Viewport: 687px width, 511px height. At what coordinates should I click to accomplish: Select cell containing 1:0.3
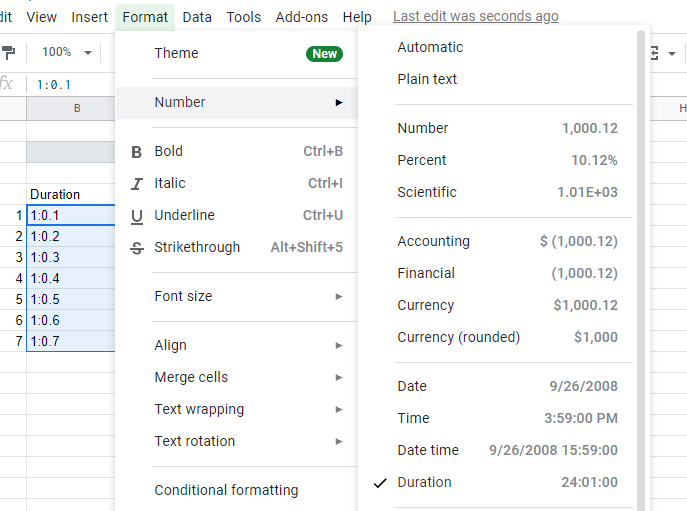click(71, 257)
